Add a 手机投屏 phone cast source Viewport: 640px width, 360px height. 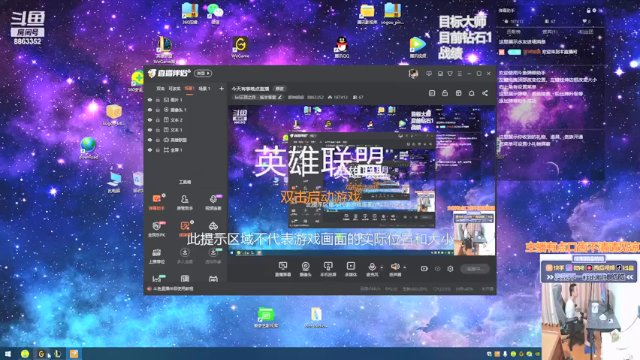point(328,269)
